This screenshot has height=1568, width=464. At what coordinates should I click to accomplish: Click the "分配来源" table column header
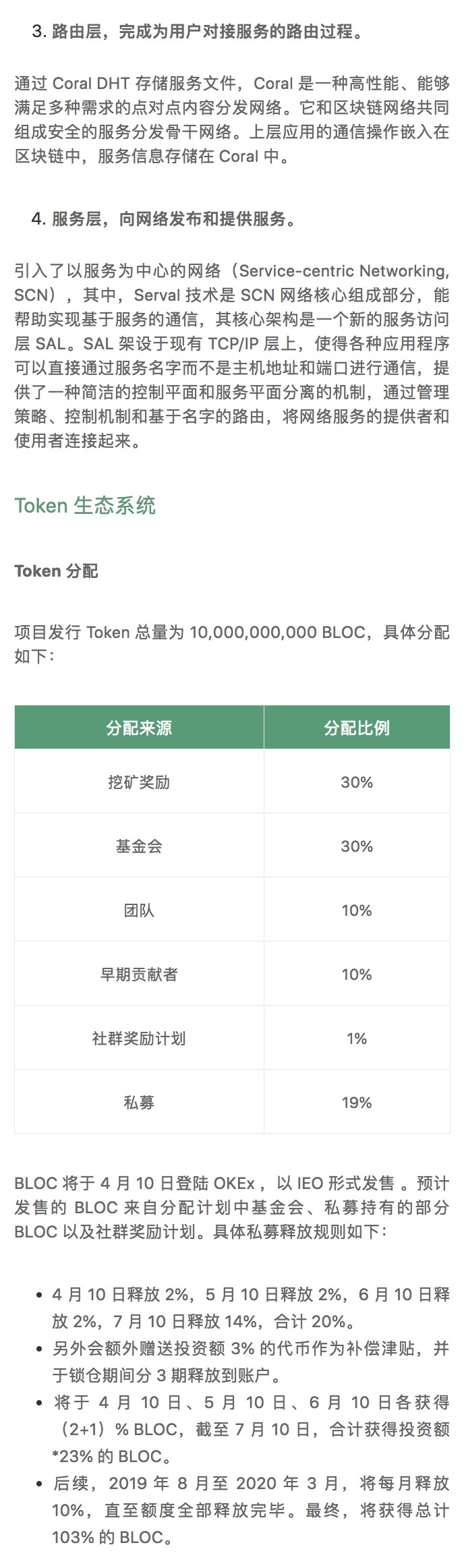click(139, 728)
